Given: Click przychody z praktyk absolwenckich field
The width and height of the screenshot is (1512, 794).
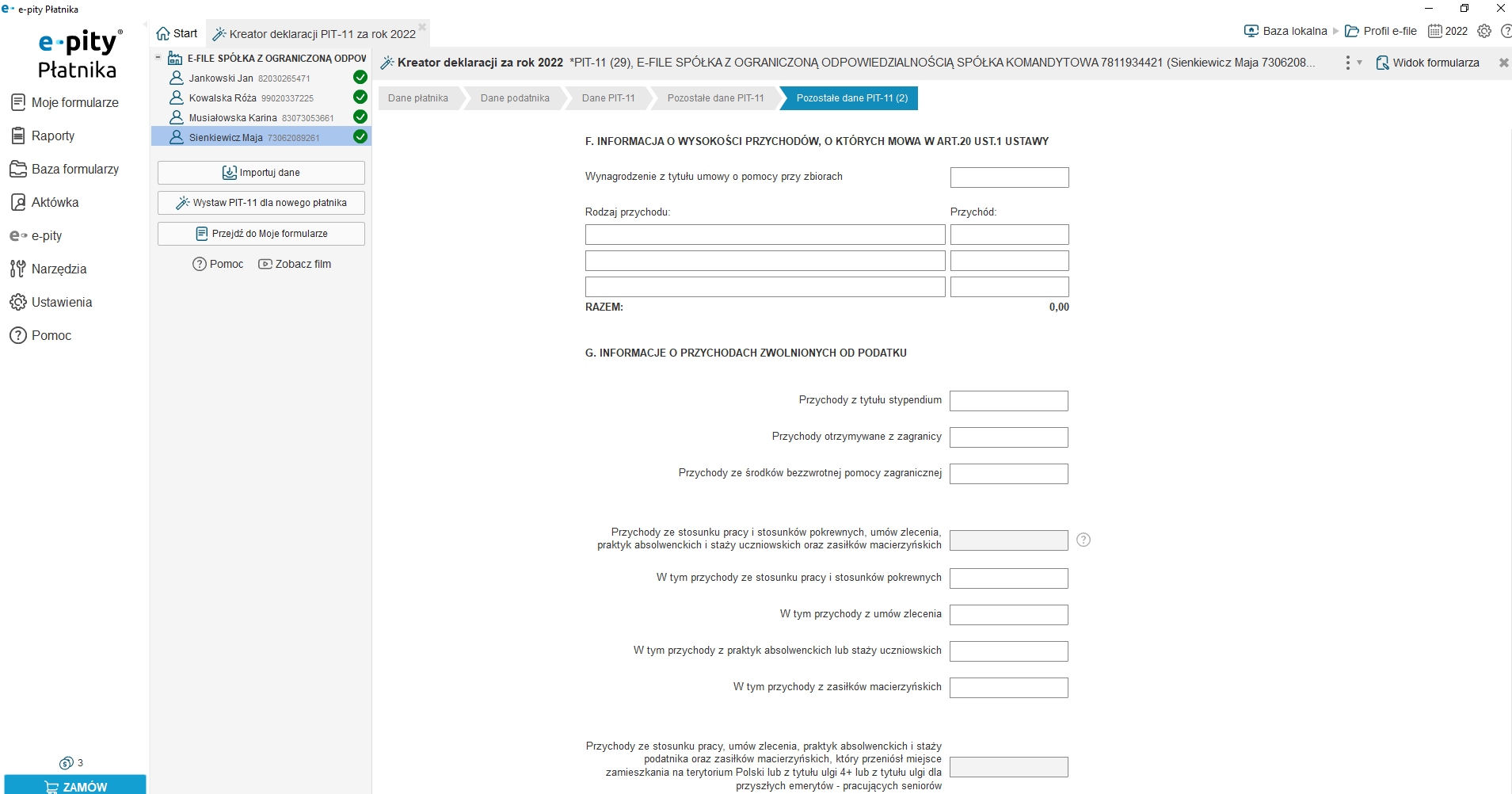Looking at the screenshot, I should (x=1009, y=651).
